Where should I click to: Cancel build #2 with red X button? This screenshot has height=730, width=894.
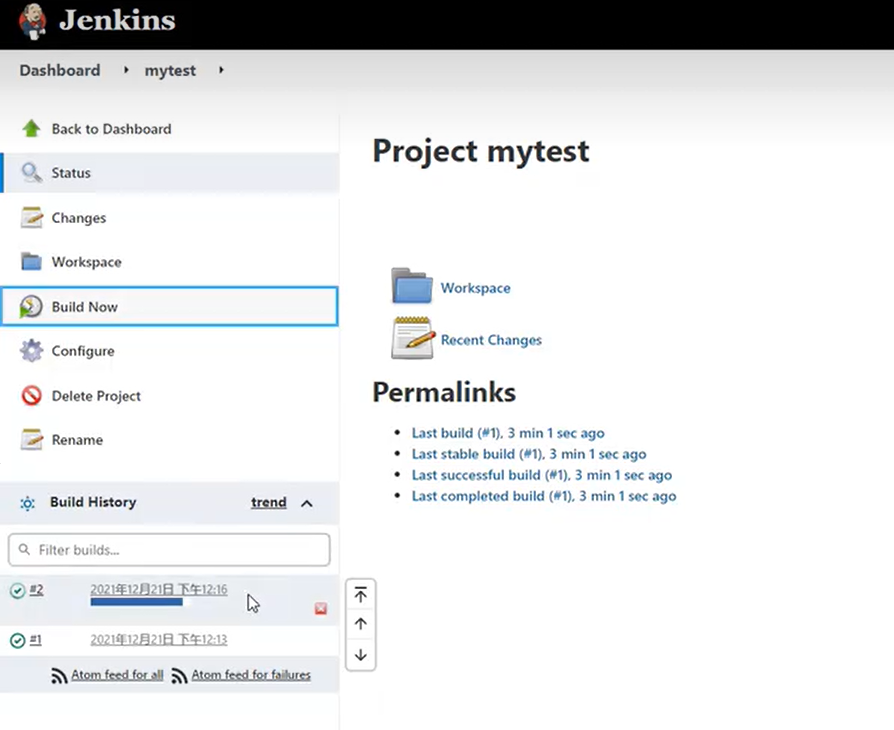pos(321,609)
